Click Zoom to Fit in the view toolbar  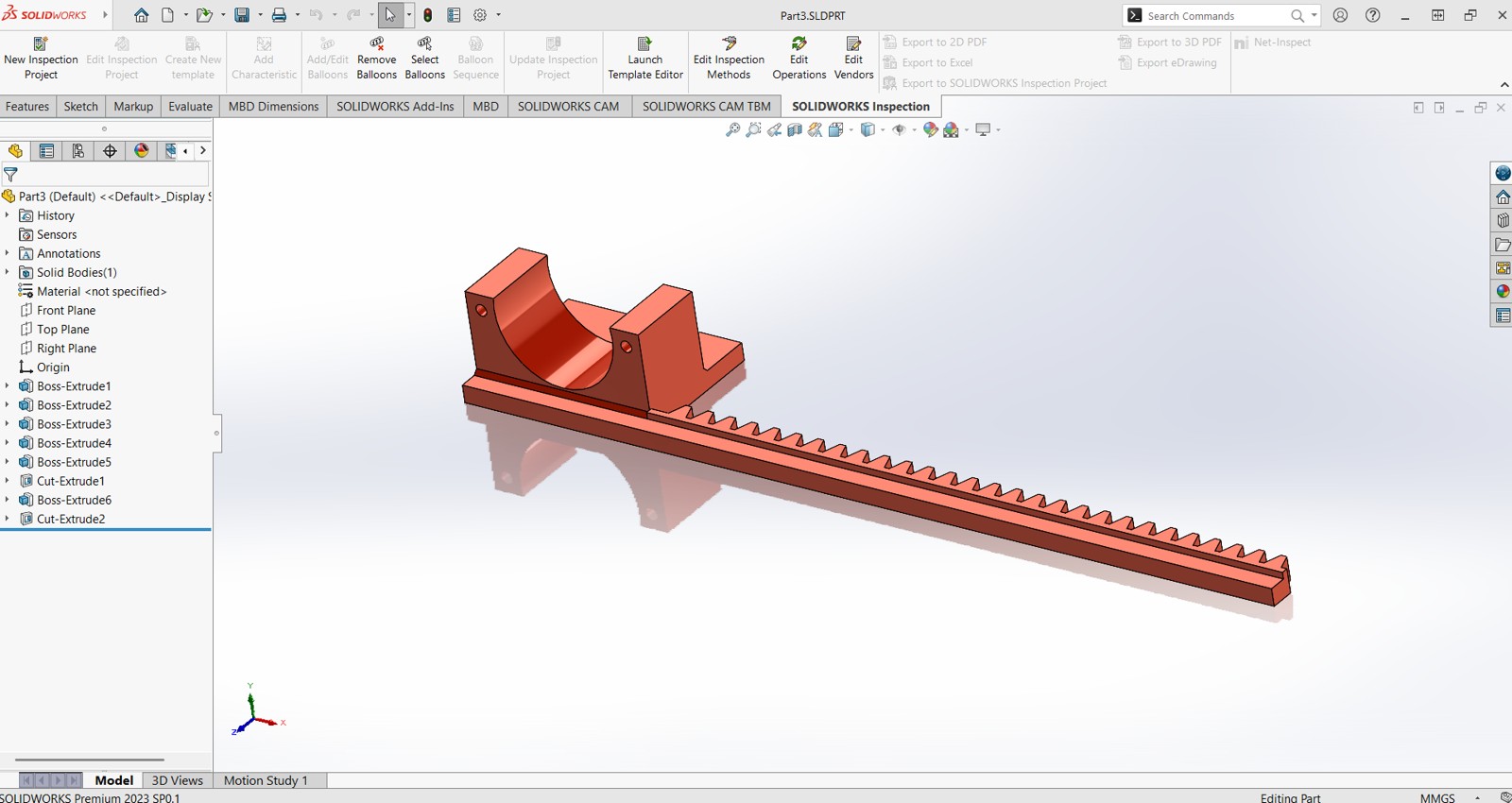tap(732, 129)
